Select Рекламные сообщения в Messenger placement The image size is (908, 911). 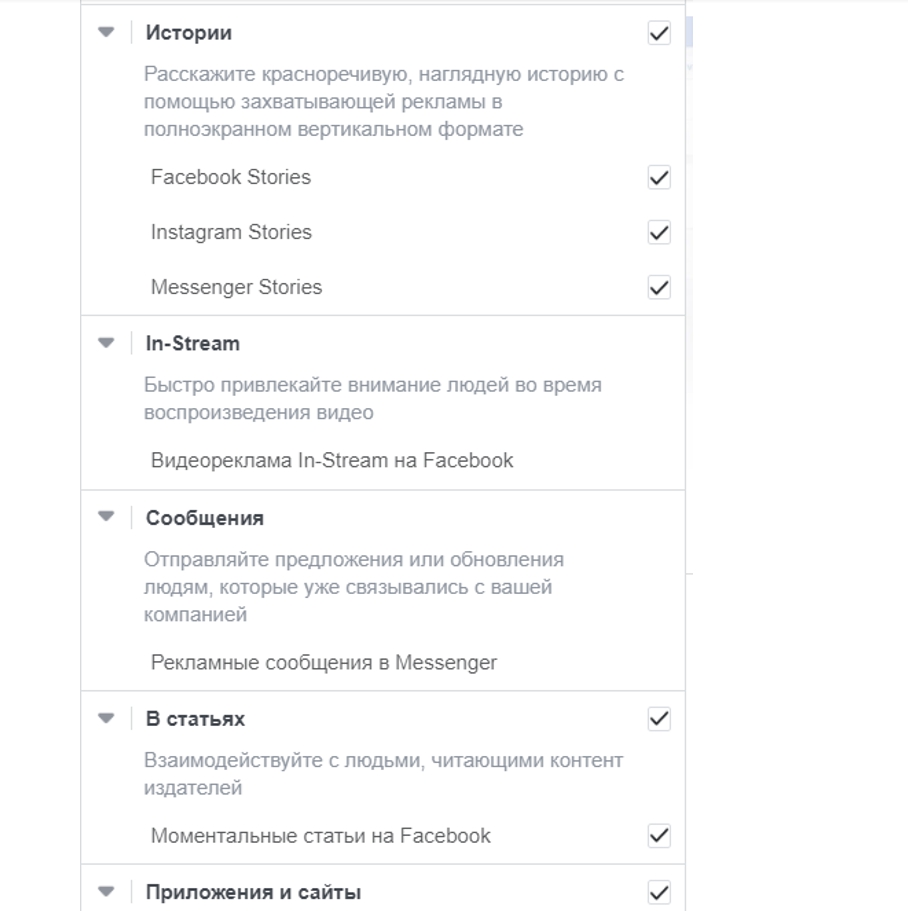(323, 662)
